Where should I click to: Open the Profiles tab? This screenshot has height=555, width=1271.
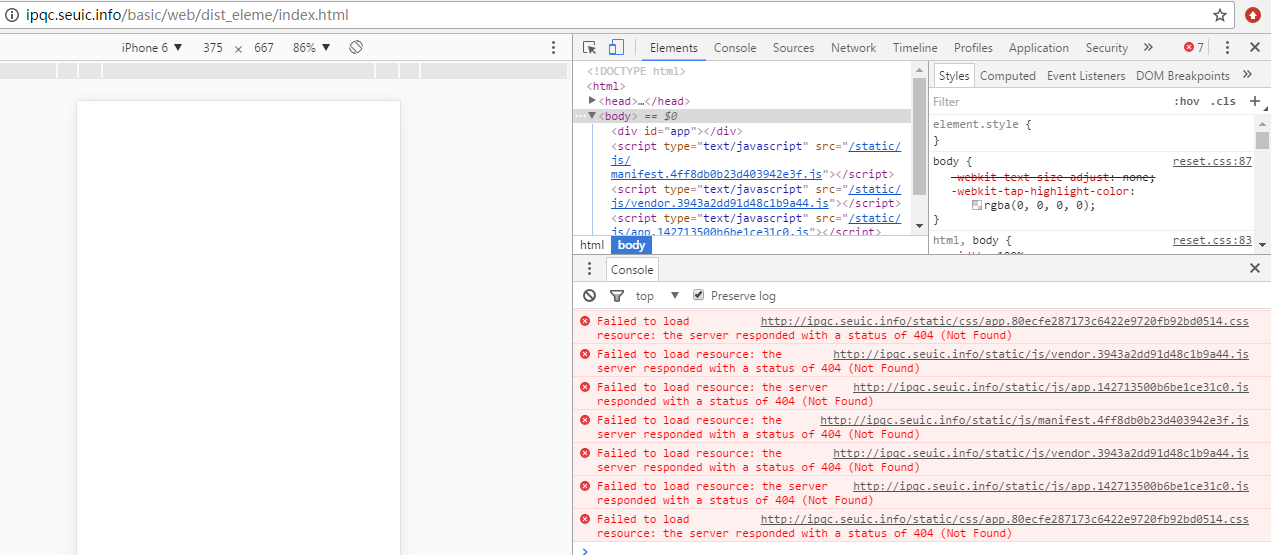pos(973,48)
